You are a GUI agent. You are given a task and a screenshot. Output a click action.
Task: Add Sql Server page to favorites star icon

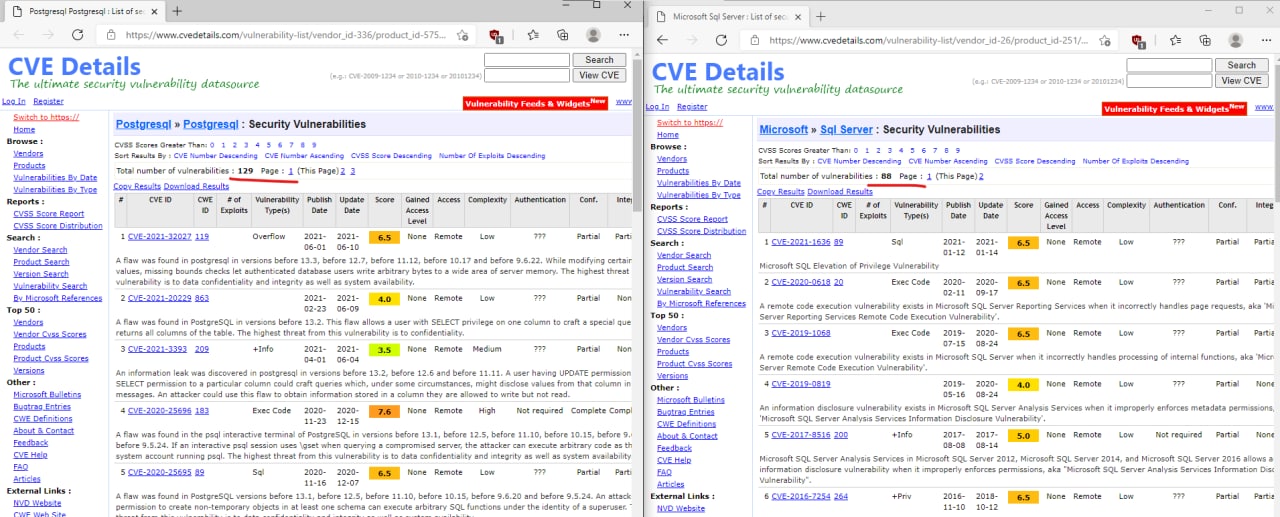1105,41
